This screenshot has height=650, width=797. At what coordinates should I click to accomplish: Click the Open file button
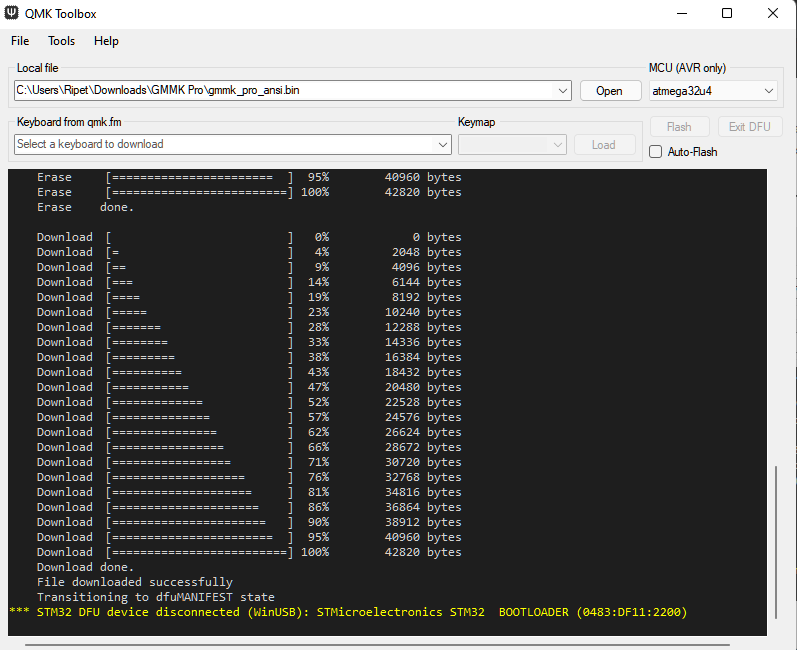(610, 90)
